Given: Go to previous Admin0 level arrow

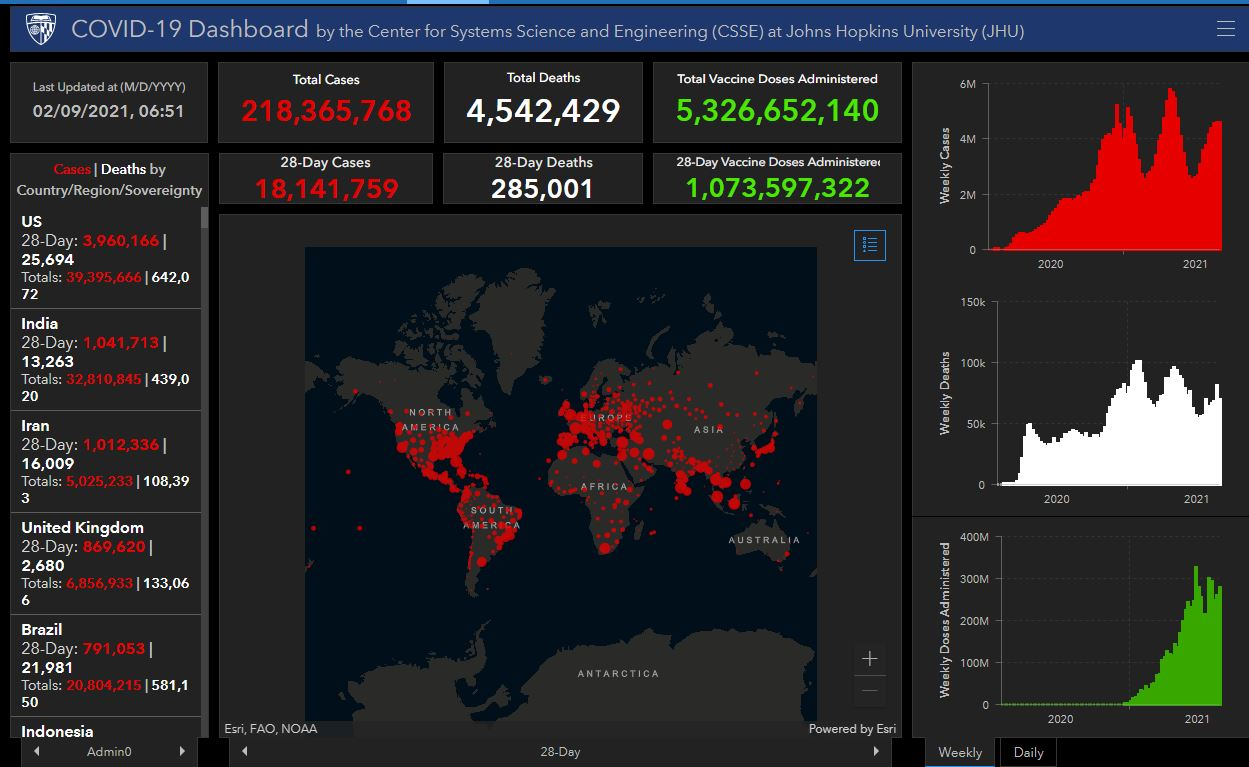Looking at the screenshot, I should (36, 751).
